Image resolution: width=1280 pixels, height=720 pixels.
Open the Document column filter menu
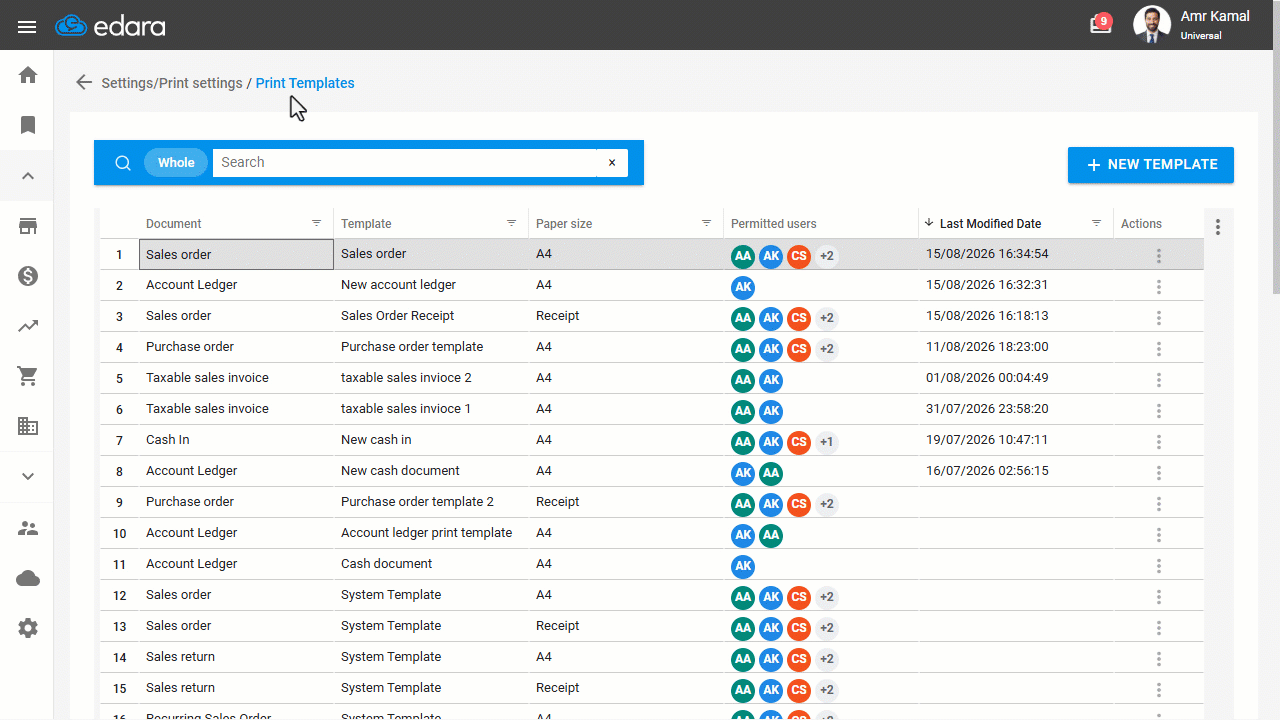tap(317, 223)
